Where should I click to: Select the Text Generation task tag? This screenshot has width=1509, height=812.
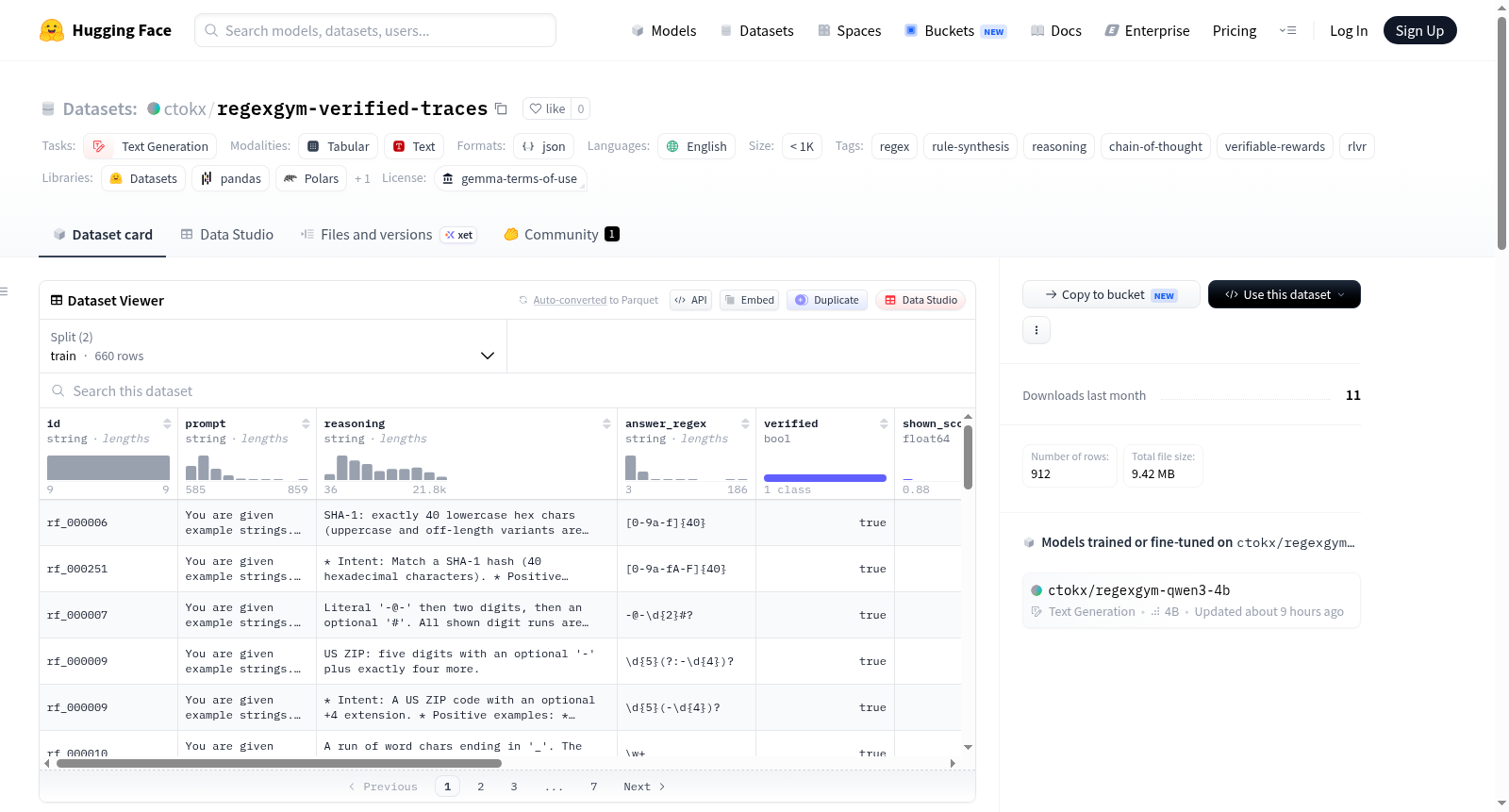point(150,146)
